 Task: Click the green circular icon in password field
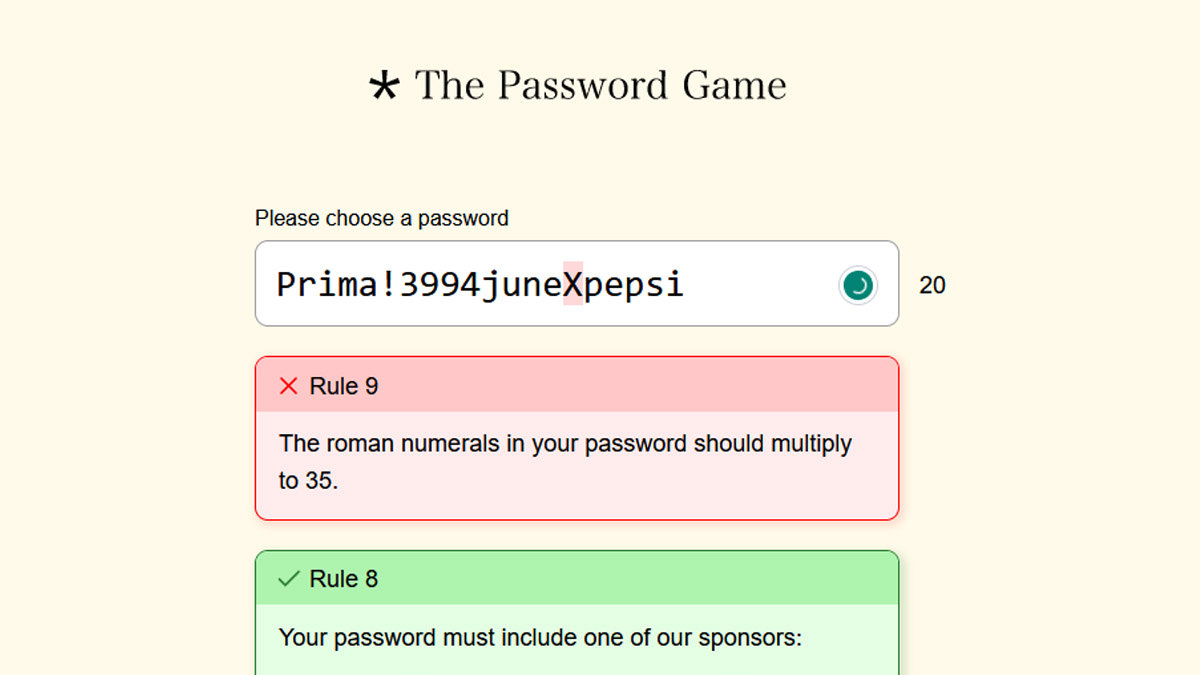pos(857,285)
